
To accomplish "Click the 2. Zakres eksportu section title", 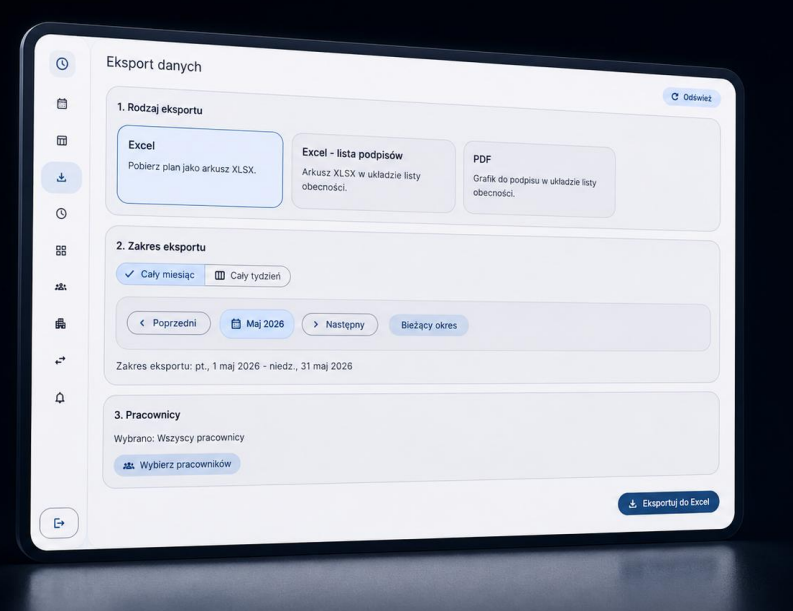I will coord(161,246).
